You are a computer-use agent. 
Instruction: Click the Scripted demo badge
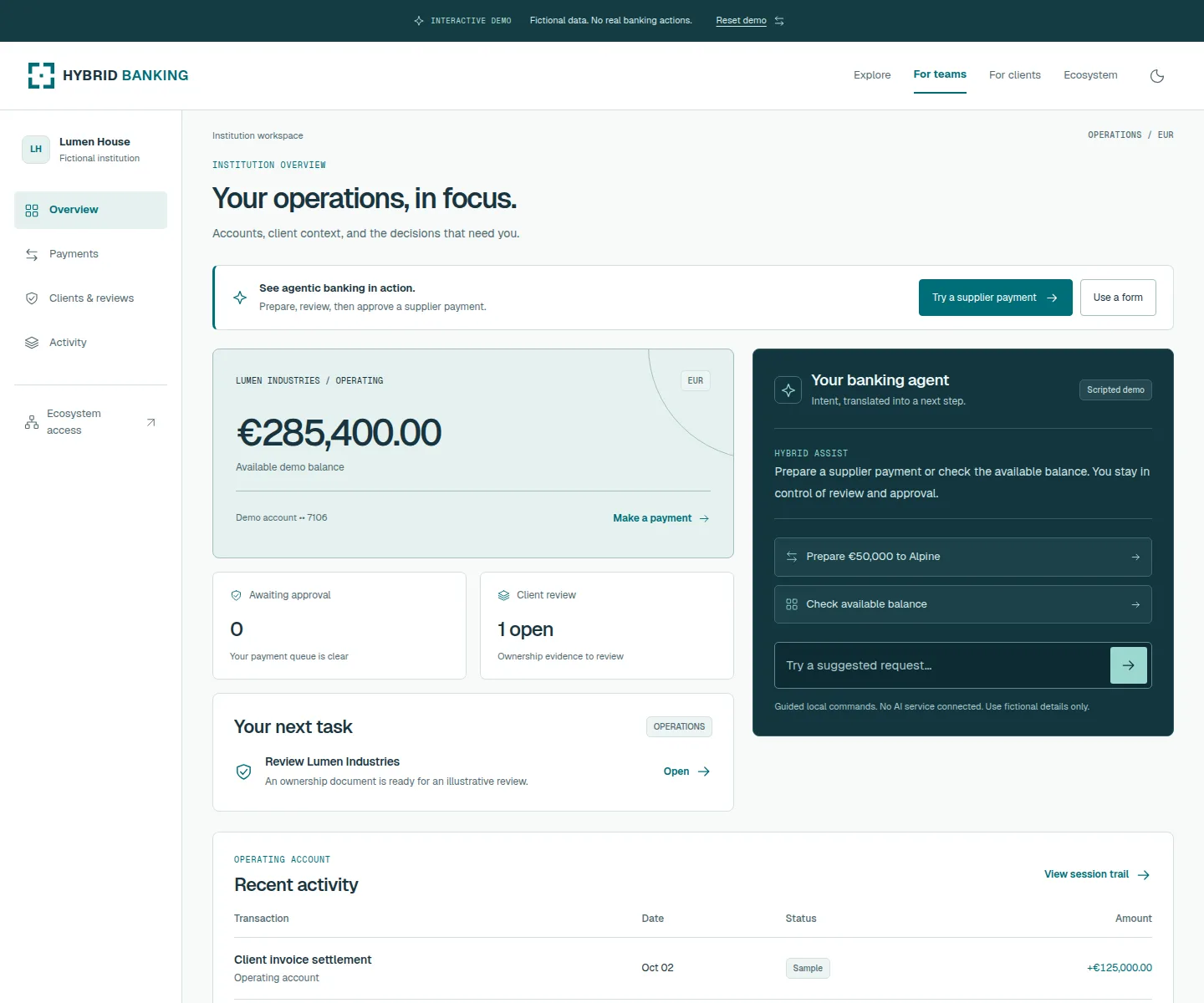click(x=1115, y=390)
